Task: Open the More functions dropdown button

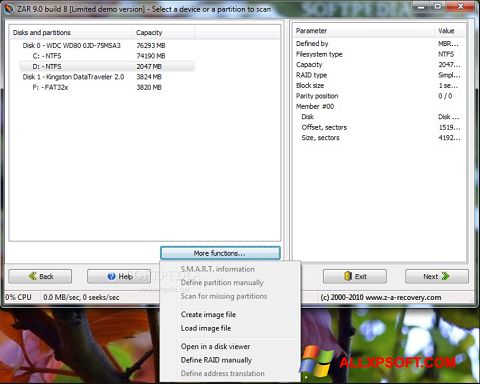Action: click(x=220, y=253)
